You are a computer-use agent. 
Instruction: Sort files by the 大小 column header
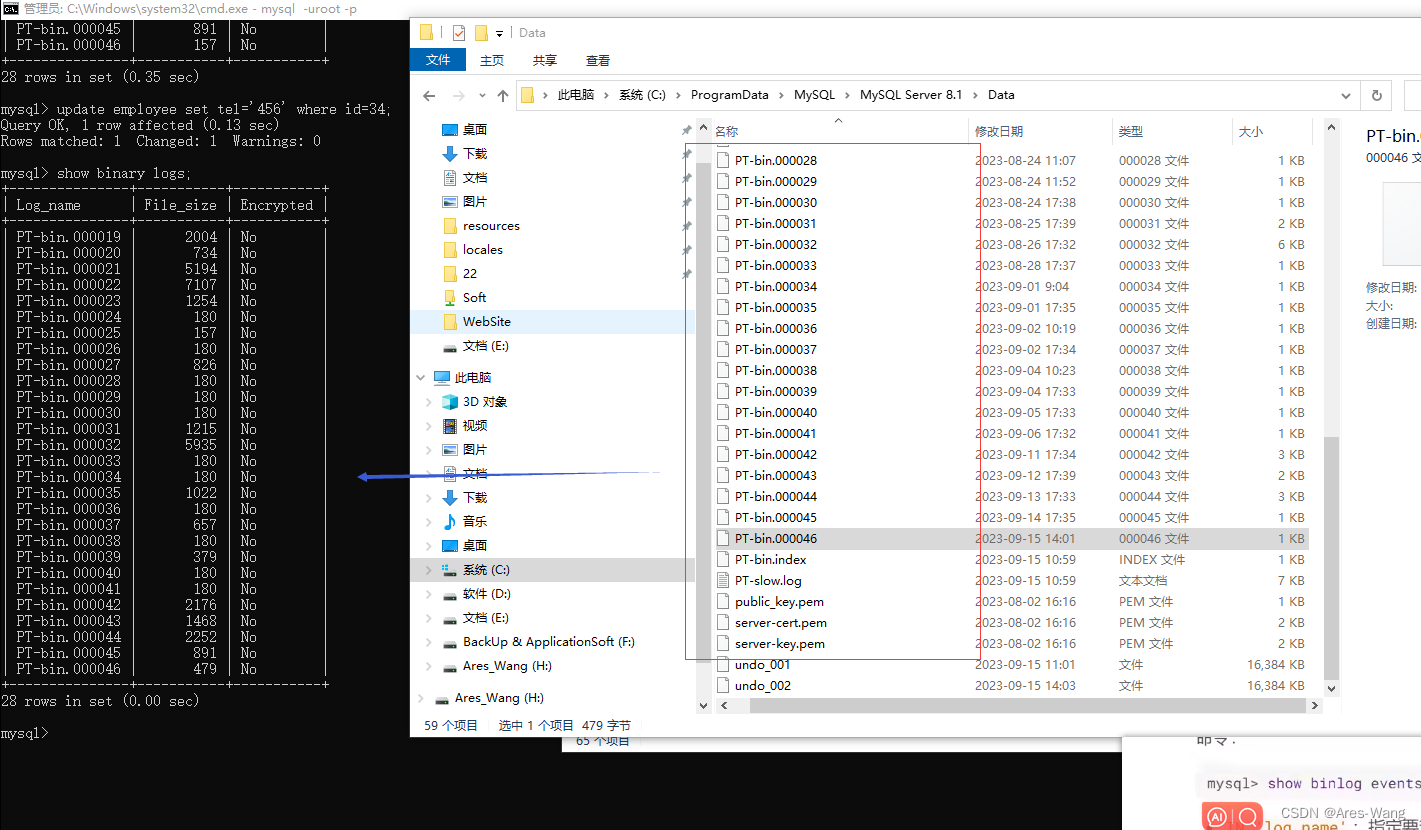coord(1251,132)
